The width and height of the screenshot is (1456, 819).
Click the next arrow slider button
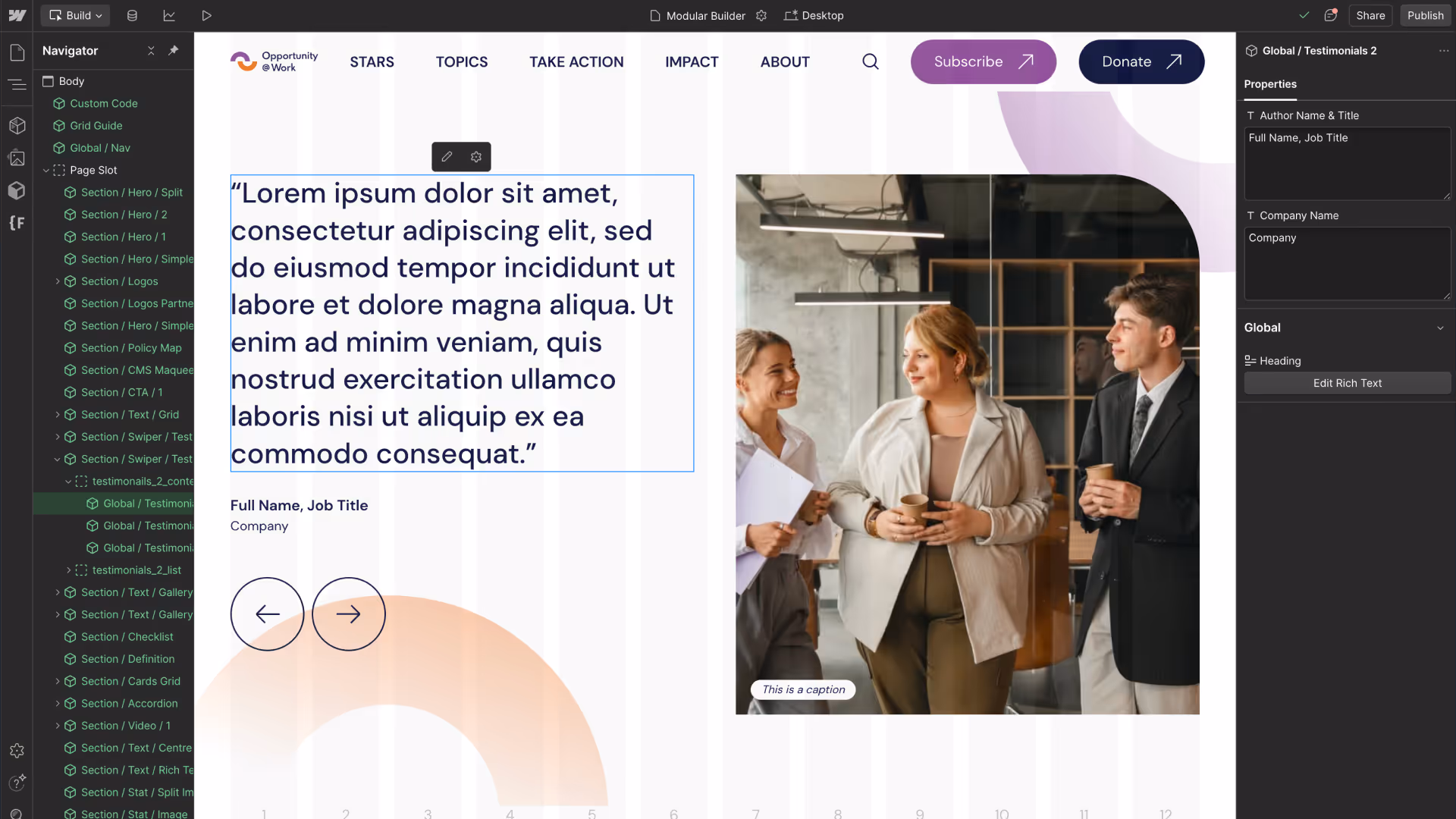click(349, 614)
